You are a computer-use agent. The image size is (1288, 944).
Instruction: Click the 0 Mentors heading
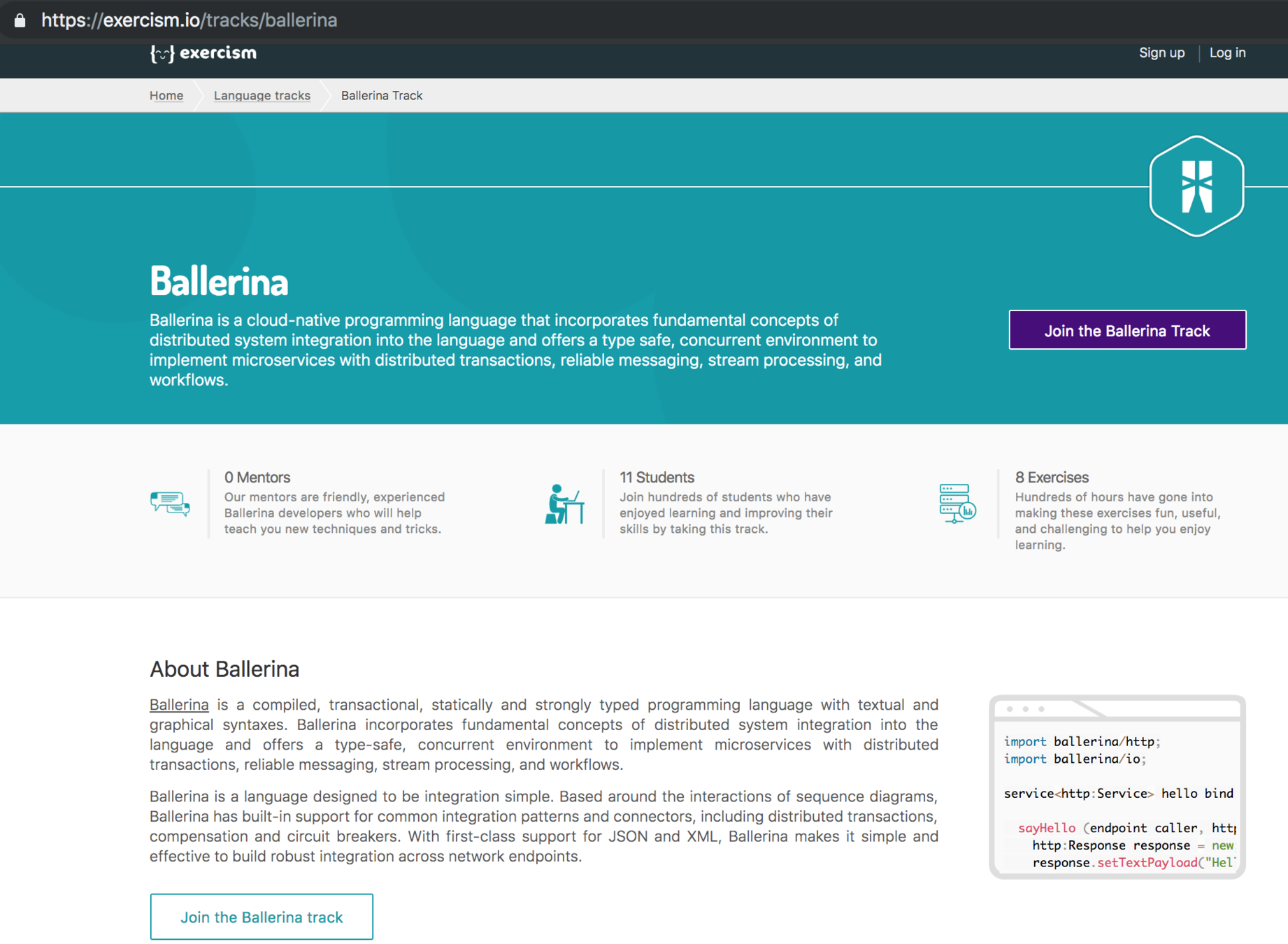click(257, 478)
